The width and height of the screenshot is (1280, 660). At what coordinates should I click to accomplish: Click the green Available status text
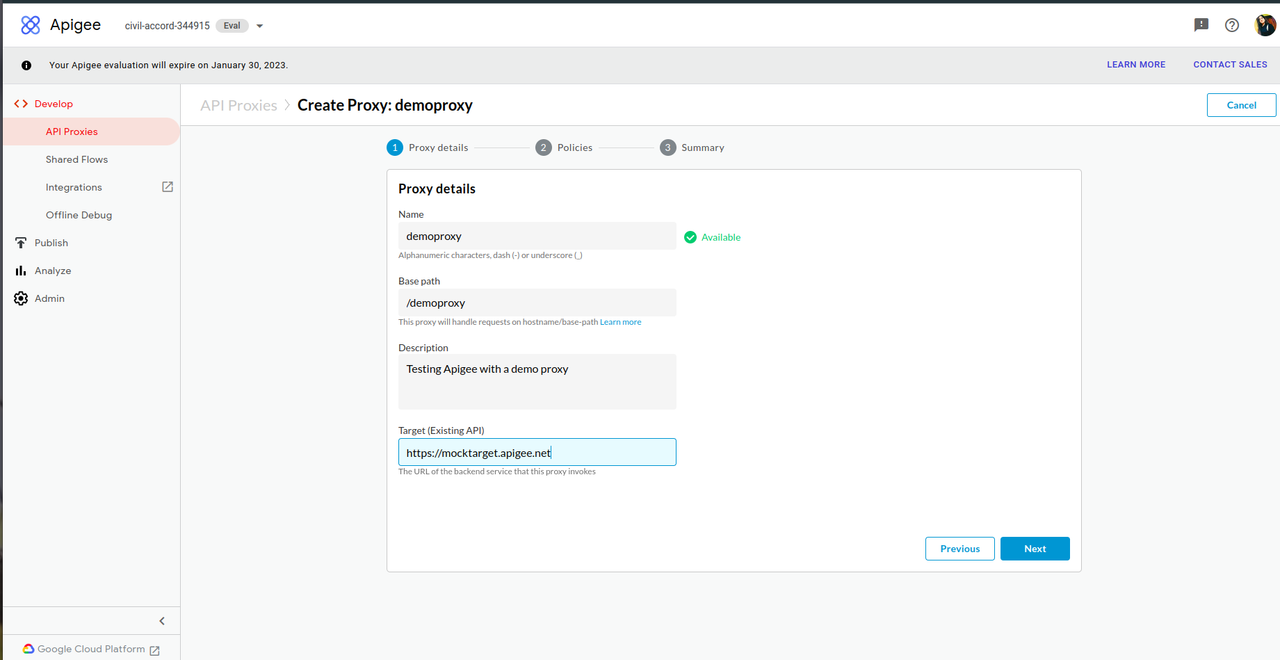721,237
